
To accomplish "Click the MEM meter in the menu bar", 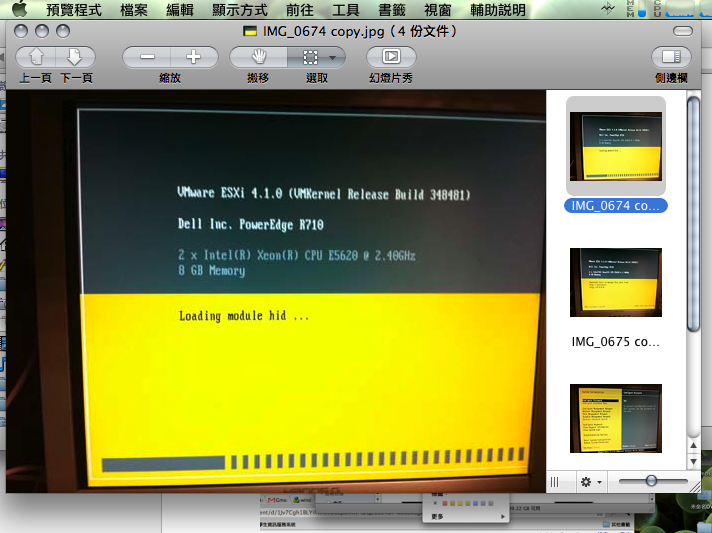I will point(636,9).
